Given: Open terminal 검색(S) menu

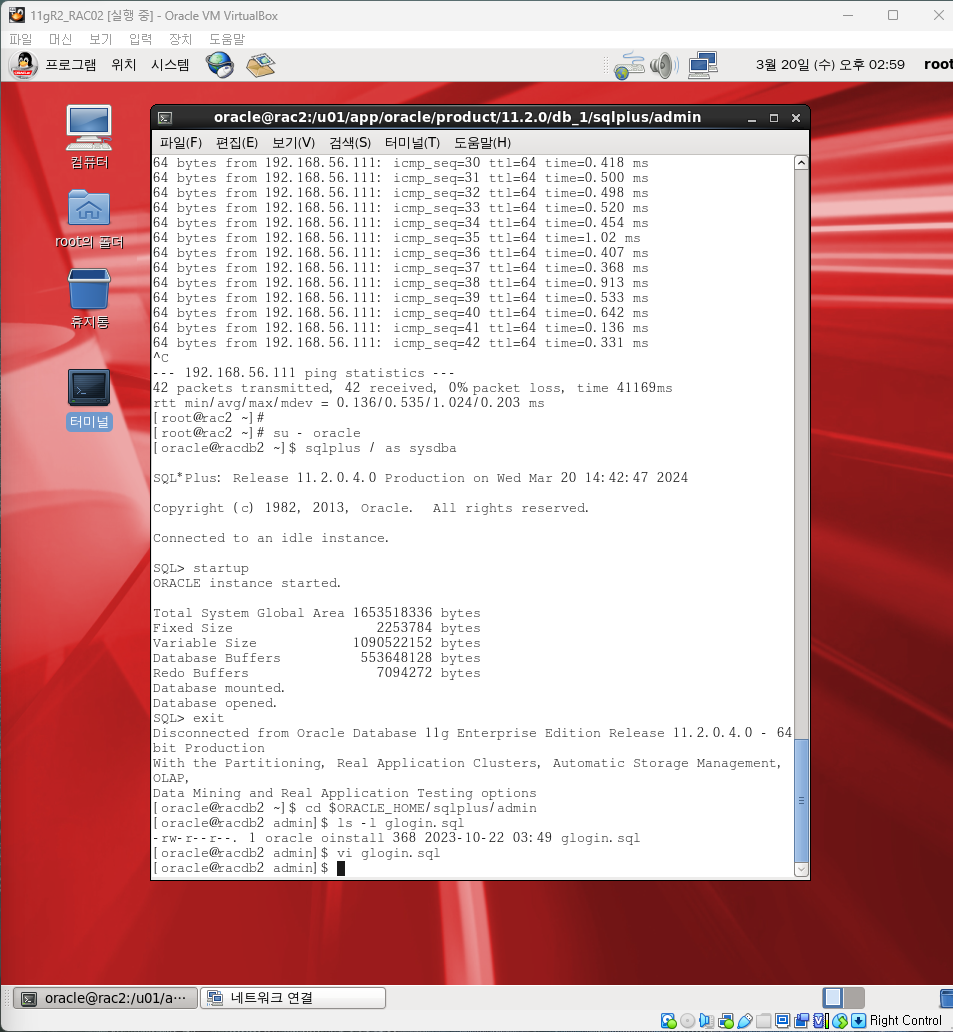Looking at the screenshot, I should pyautogui.click(x=350, y=143).
